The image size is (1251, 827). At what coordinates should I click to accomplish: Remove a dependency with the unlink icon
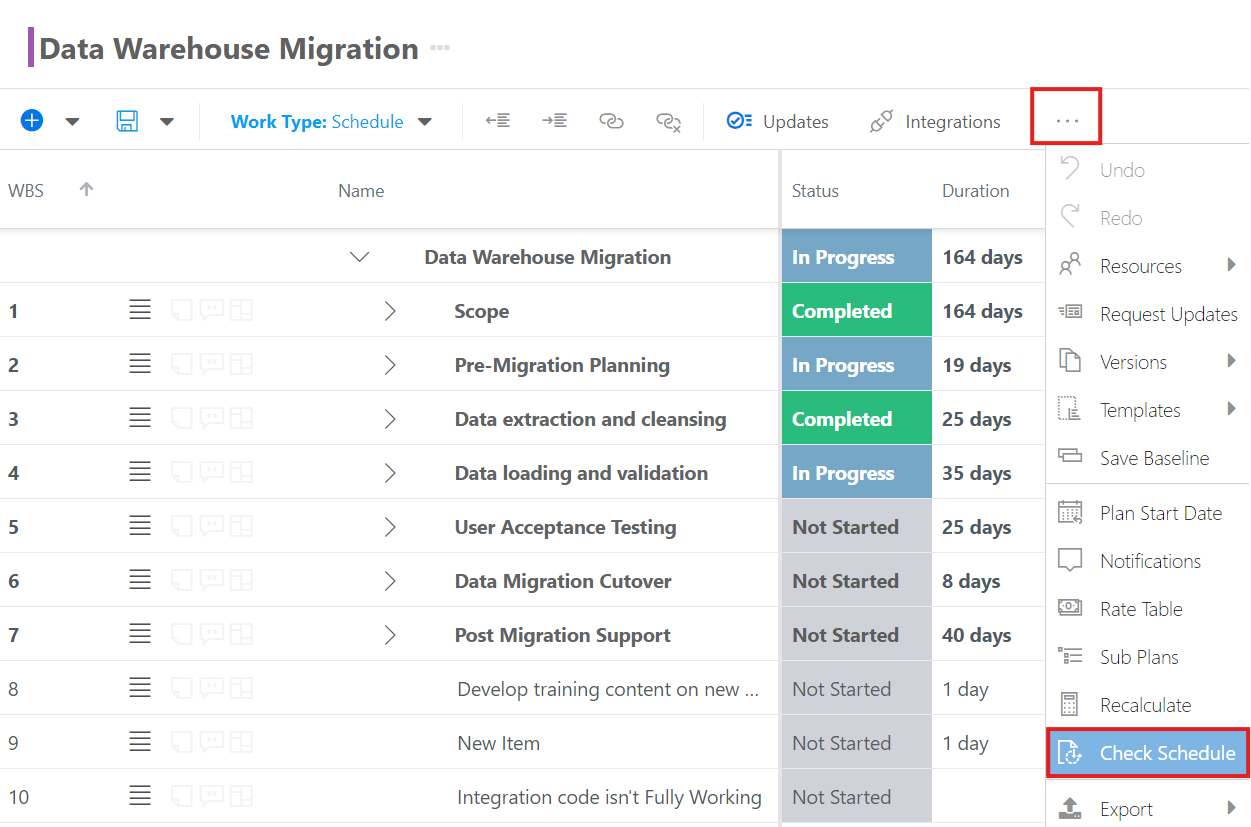pyautogui.click(x=668, y=122)
